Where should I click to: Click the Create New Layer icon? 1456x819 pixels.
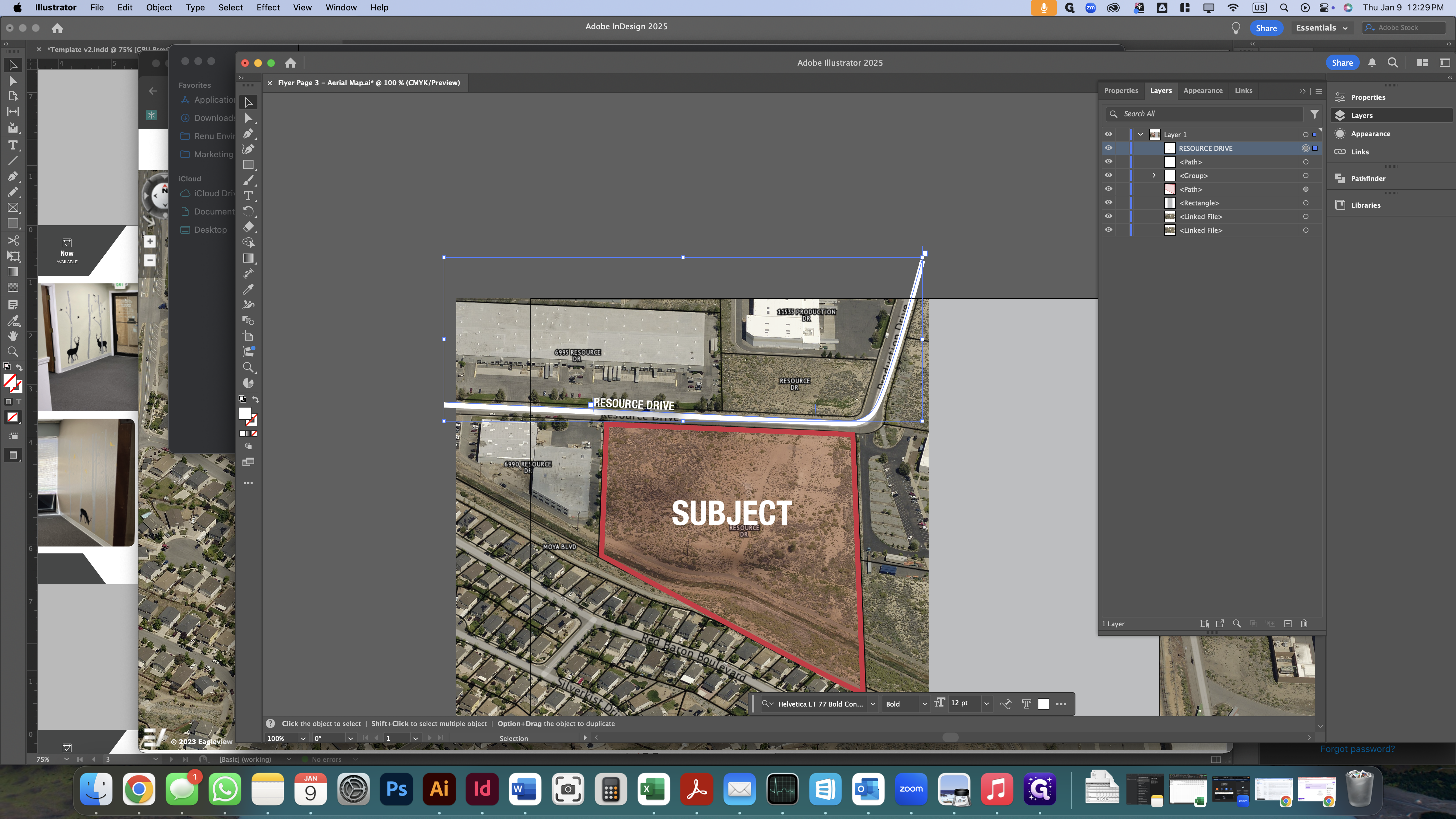[x=1288, y=623]
